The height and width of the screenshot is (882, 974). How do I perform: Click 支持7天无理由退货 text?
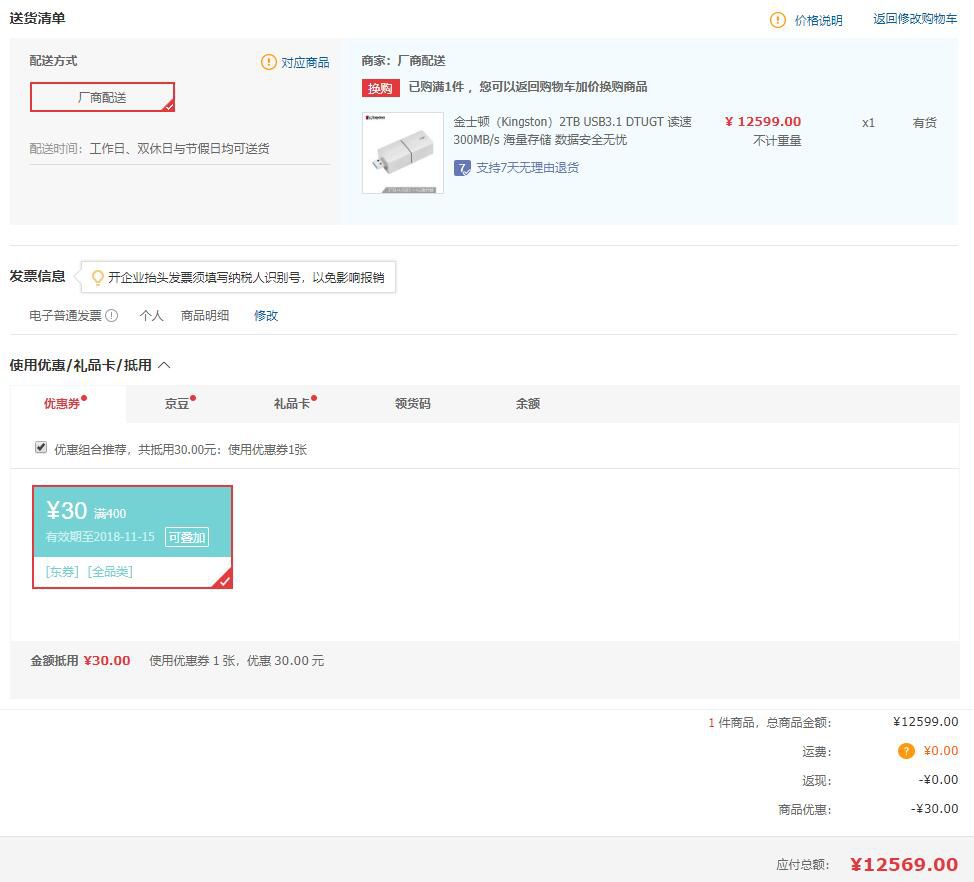[527, 168]
